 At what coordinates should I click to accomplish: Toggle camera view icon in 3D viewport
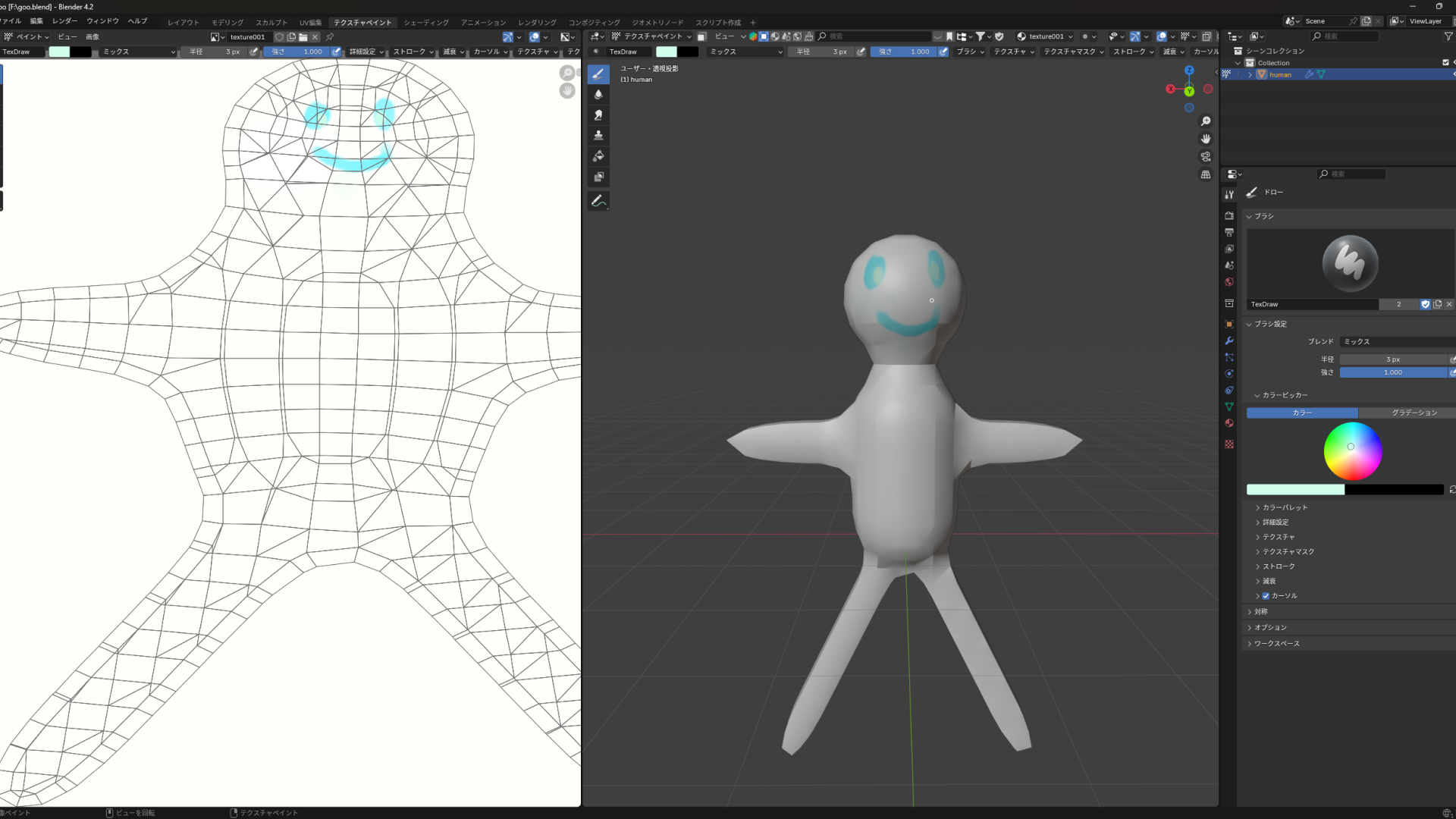pyautogui.click(x=1206, y=156)
